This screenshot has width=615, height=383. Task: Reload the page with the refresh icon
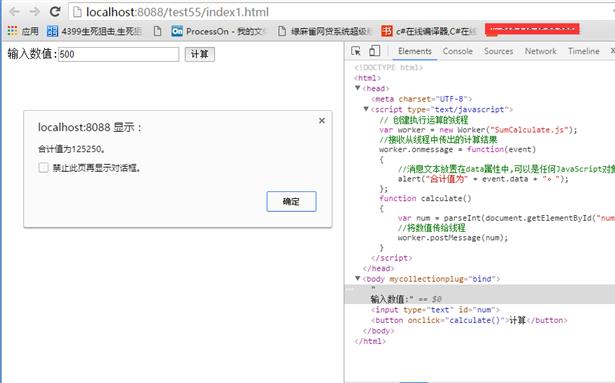(x=55, y=12)
